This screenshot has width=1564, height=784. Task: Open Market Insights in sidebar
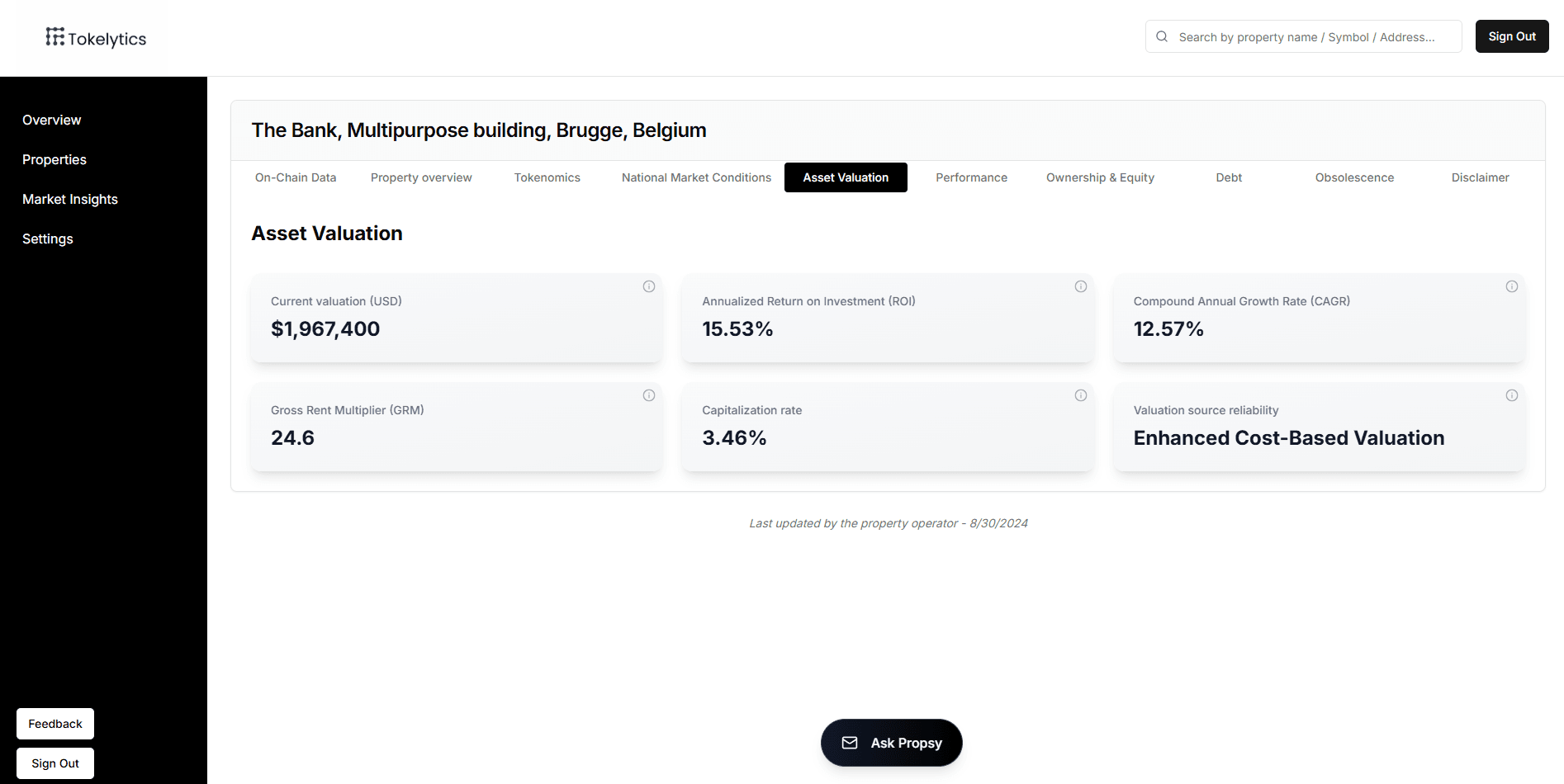click(x=70, y=199)
